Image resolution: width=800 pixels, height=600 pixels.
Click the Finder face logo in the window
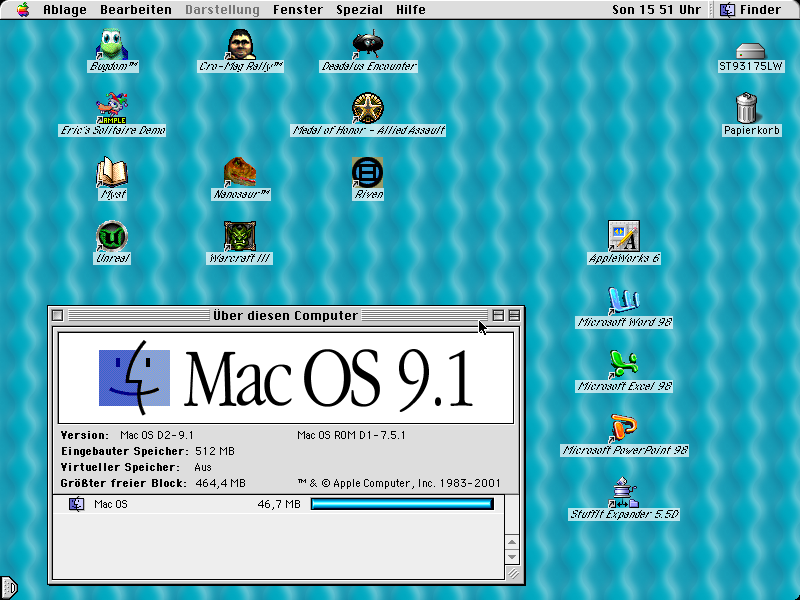point(134,378)
